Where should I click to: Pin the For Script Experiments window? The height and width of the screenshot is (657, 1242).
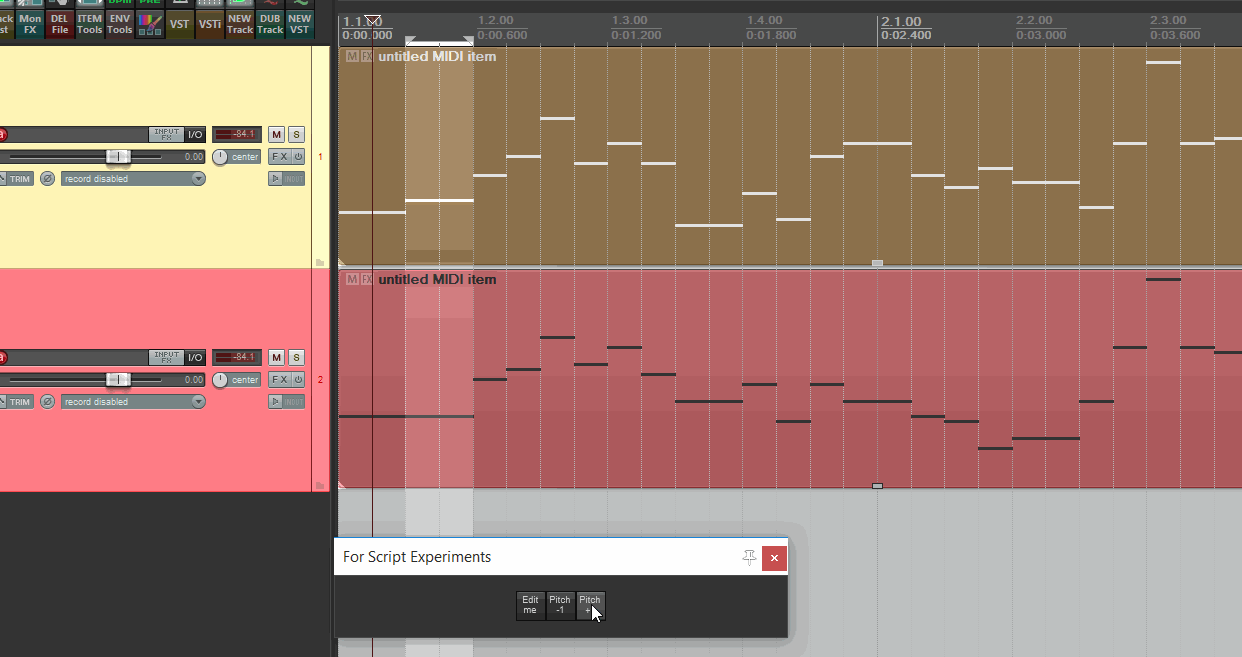[x=749, y=557]
